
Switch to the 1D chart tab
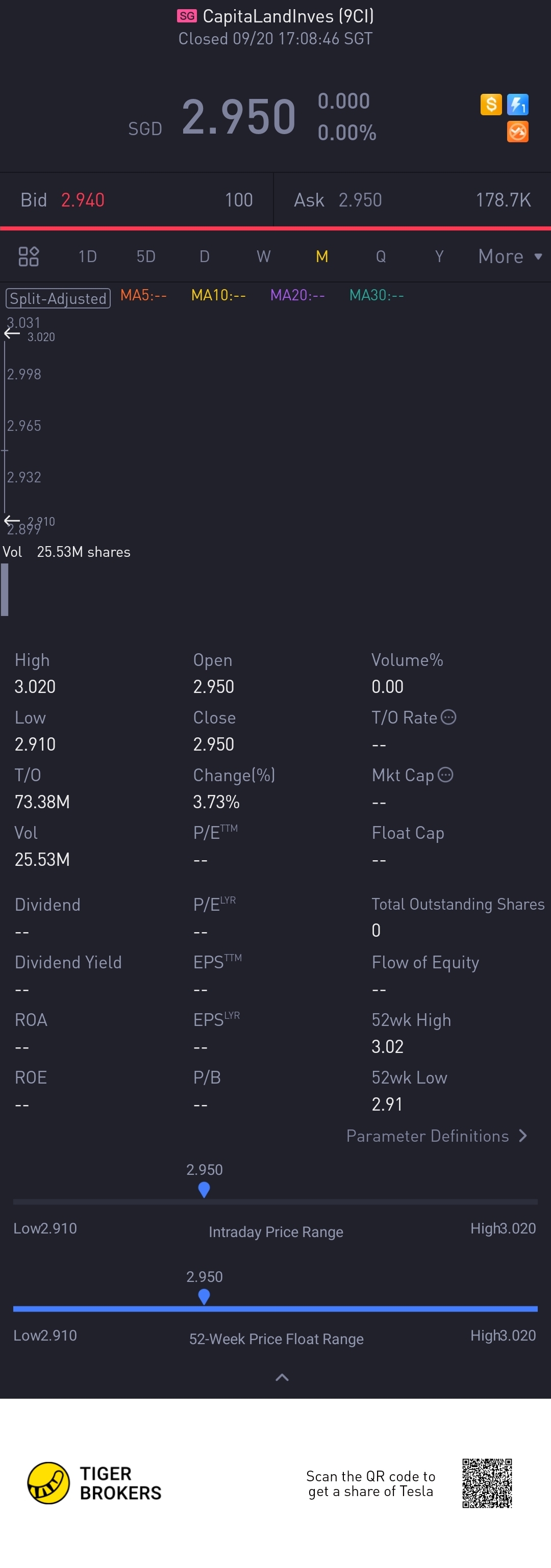click(x=87, y=256)
